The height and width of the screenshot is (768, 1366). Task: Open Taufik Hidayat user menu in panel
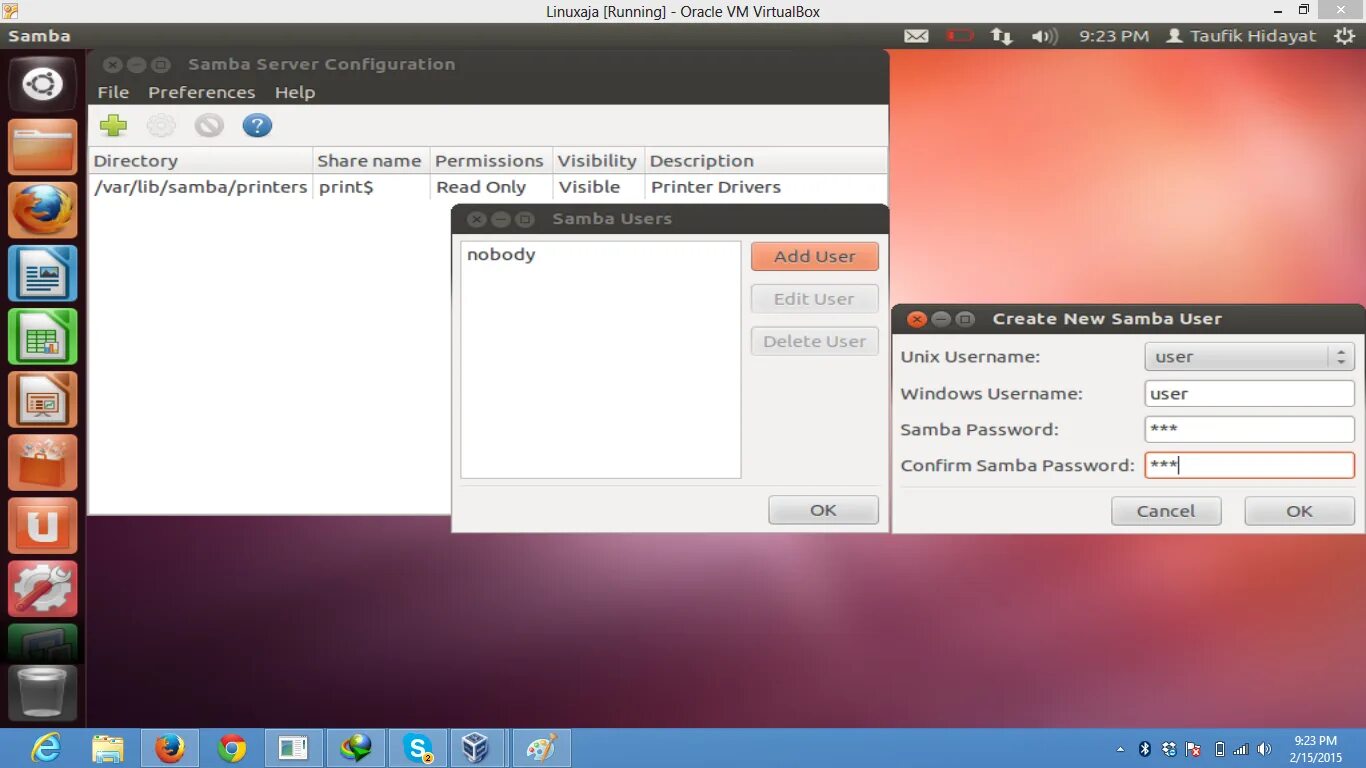pyautogui.click(x=1241, y=36)
